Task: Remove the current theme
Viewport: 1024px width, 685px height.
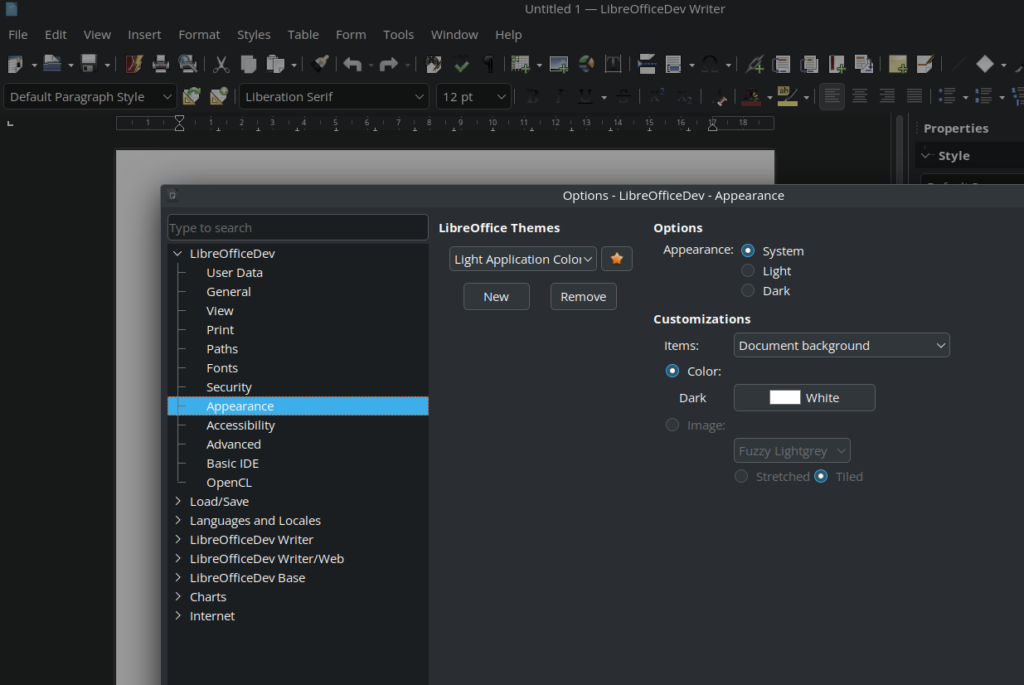Action: tap(583, 296)
